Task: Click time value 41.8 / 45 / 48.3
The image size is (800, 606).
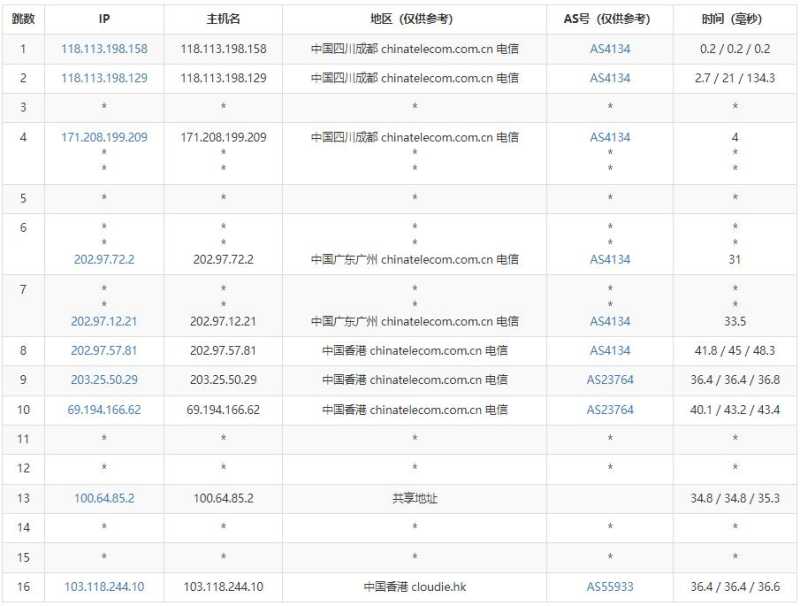Action: pos(735,350)
